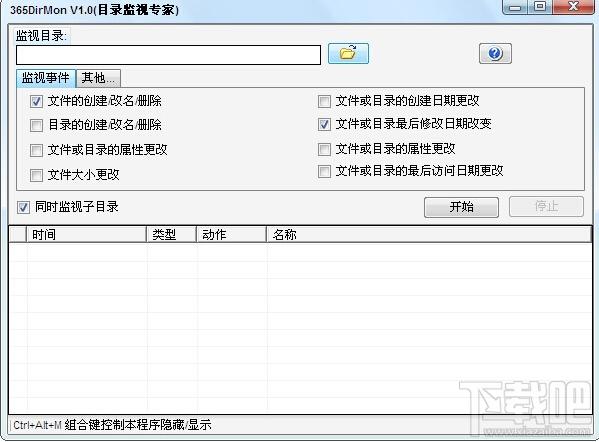Close the 365DirMon window
The height and width of the screenshot is (442, 599).
pos(573,7)
